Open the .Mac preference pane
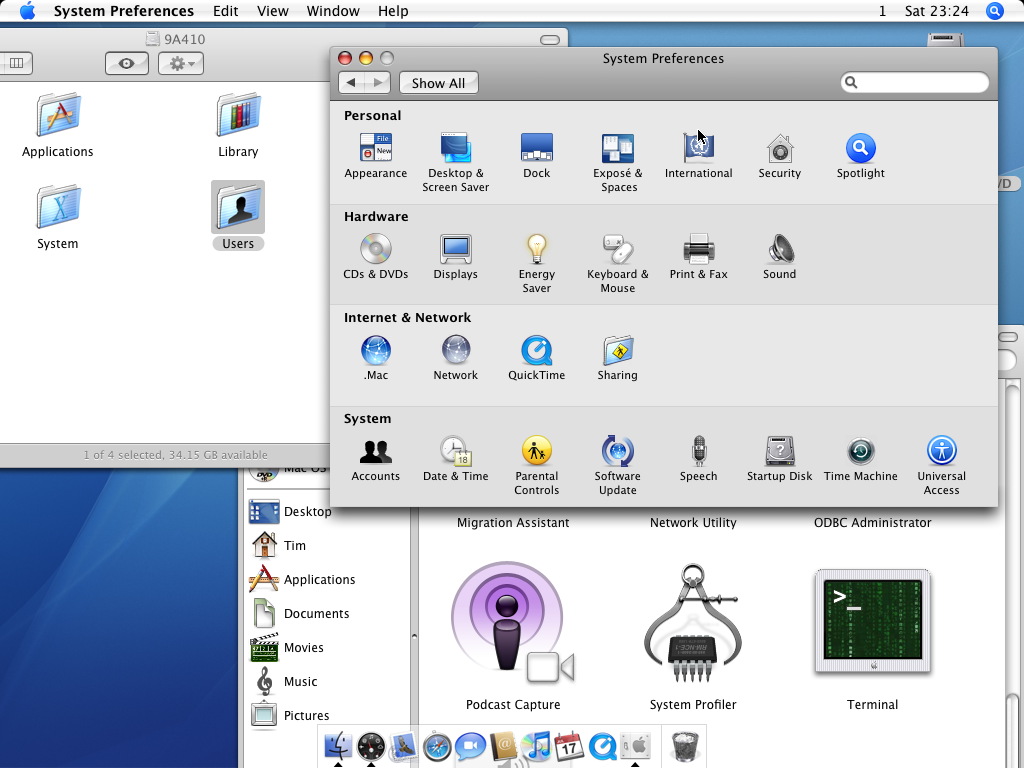Image resolution: width=1024 pixels, height=768 pixels. 376,358
